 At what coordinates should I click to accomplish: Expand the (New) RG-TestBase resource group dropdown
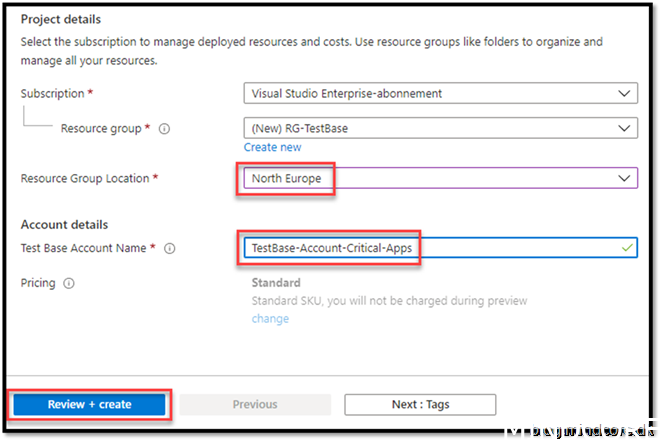point(440,129)
